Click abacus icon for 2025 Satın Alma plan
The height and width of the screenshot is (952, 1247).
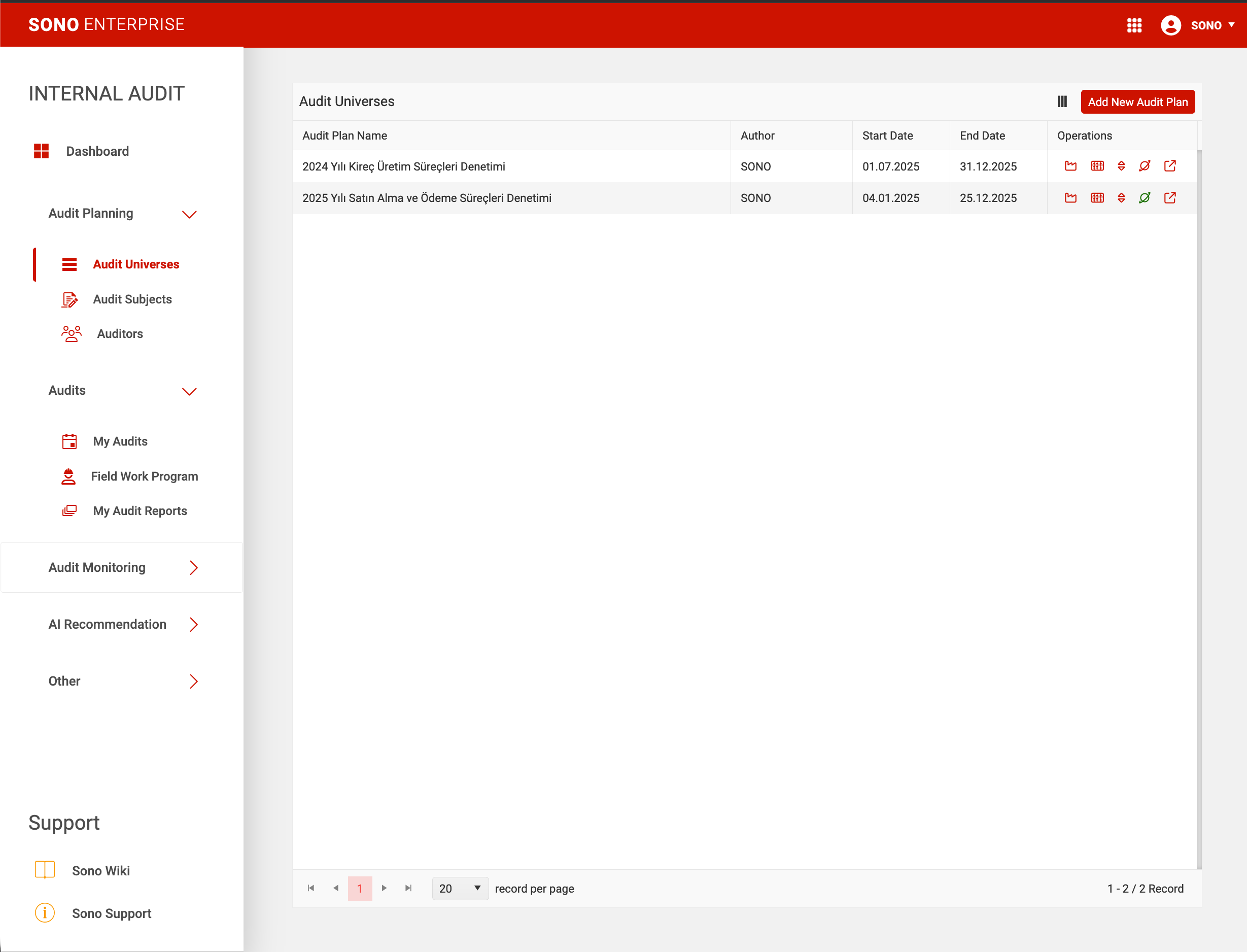[1097, 198]
